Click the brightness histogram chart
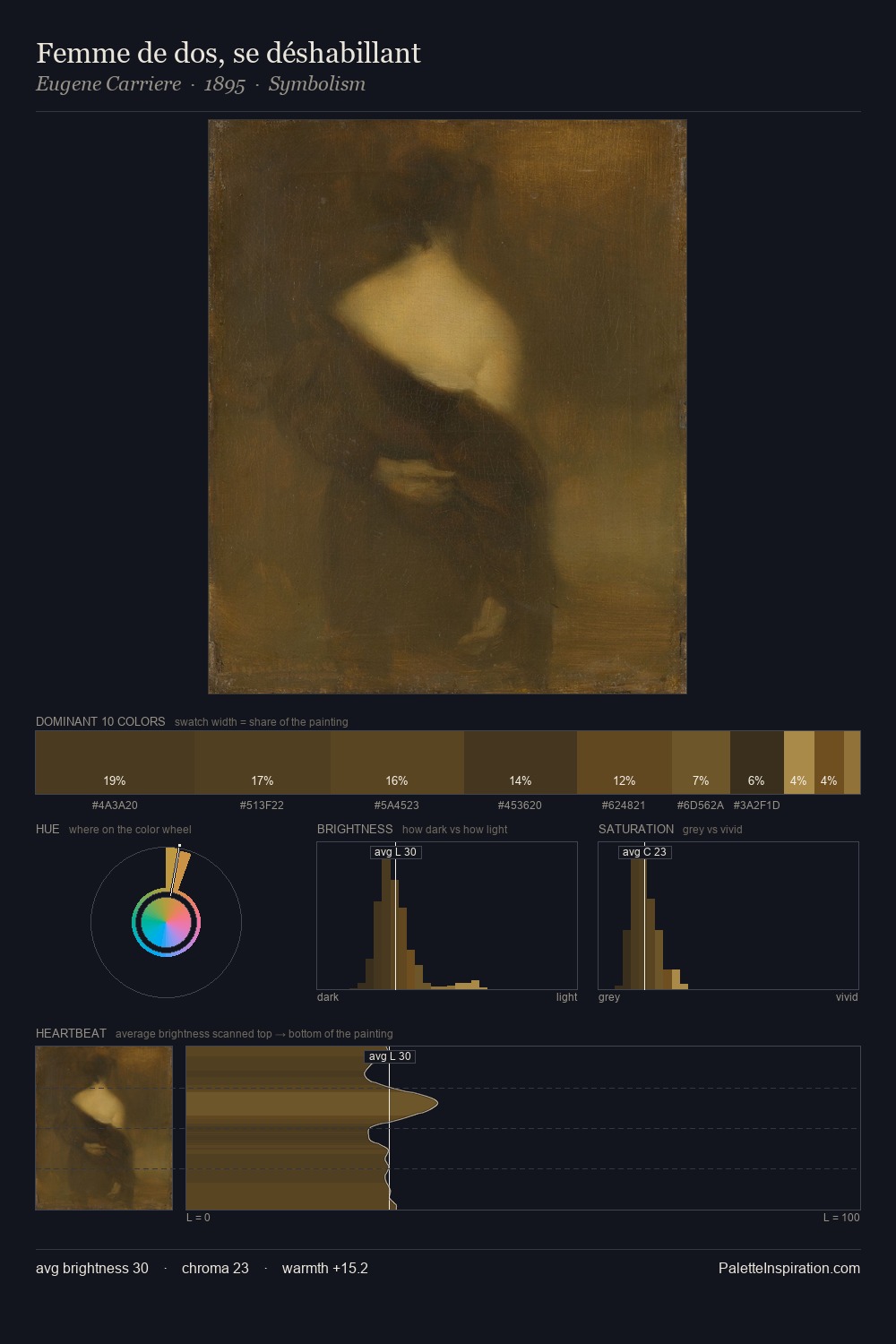The image size is (896, 1344). coord(447,916)
